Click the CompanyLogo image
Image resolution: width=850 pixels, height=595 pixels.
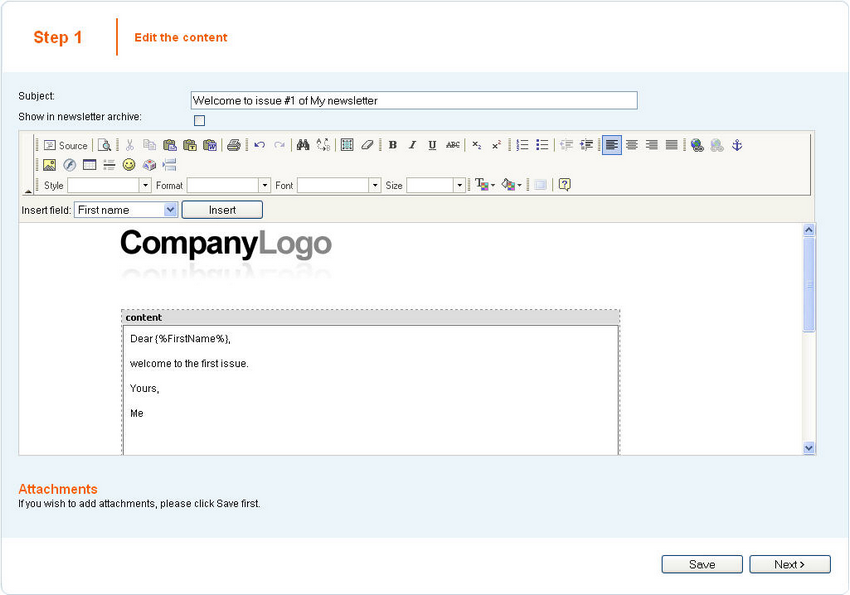click(x=226, y=254)
